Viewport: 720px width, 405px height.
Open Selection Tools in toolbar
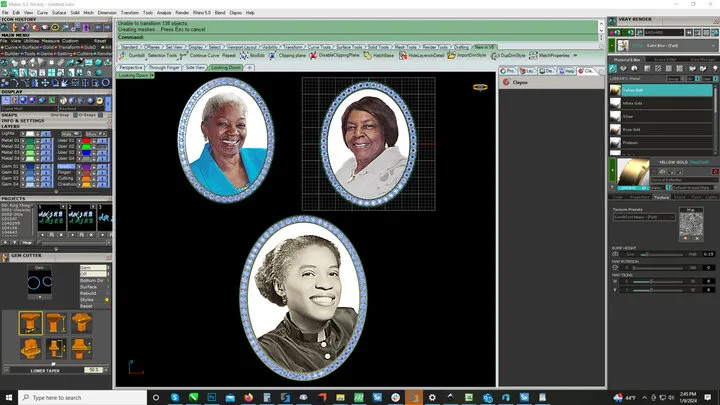pos(162,56)
